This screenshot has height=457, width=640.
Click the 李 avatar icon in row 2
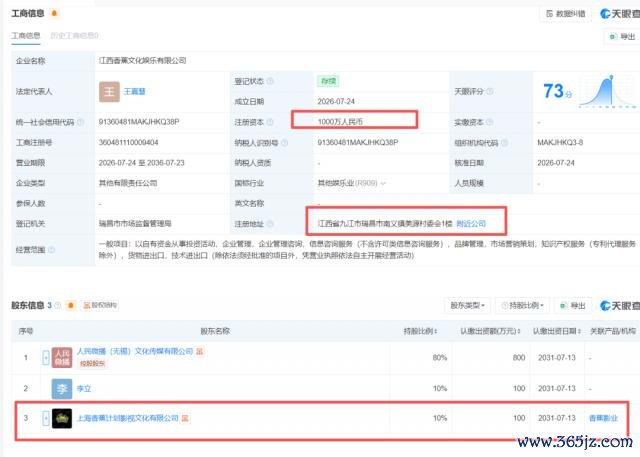pyautogui.click(x=62, y=388)
